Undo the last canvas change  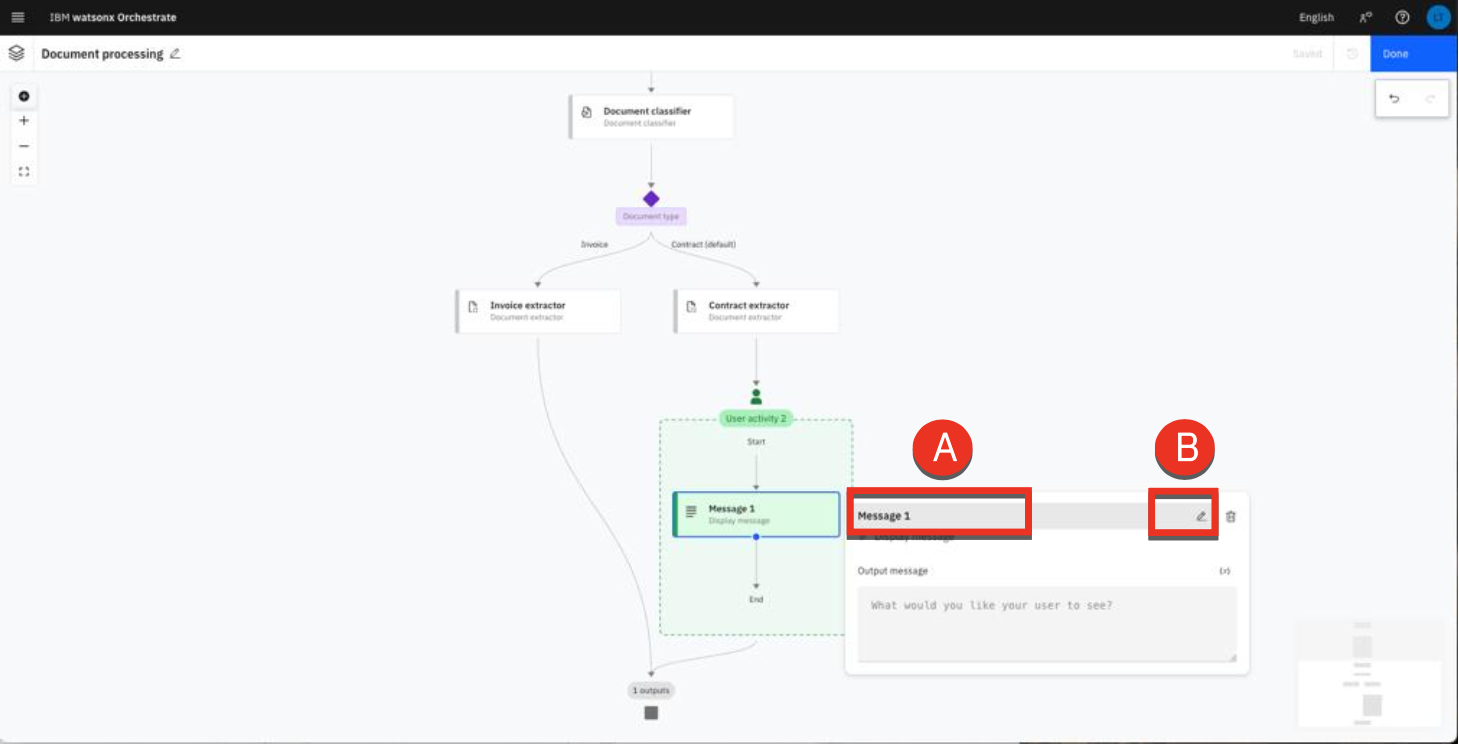point(1394,99)
